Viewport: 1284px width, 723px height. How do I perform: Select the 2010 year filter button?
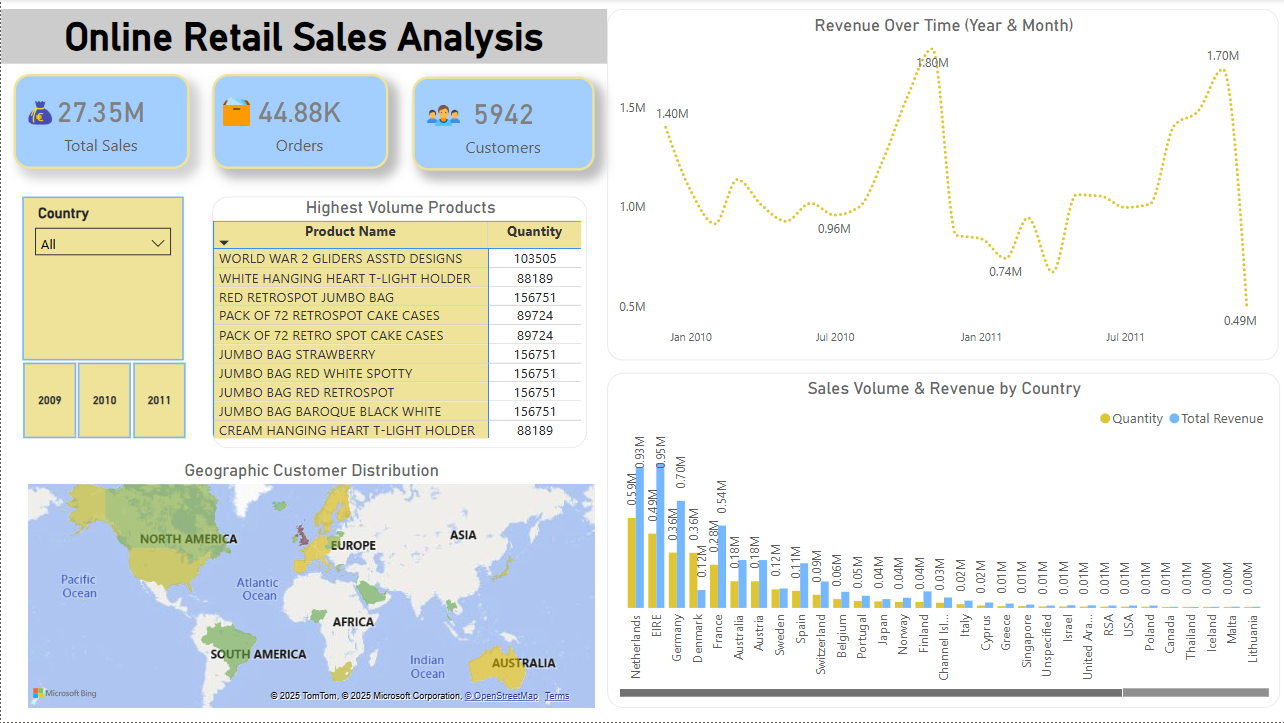104,399
